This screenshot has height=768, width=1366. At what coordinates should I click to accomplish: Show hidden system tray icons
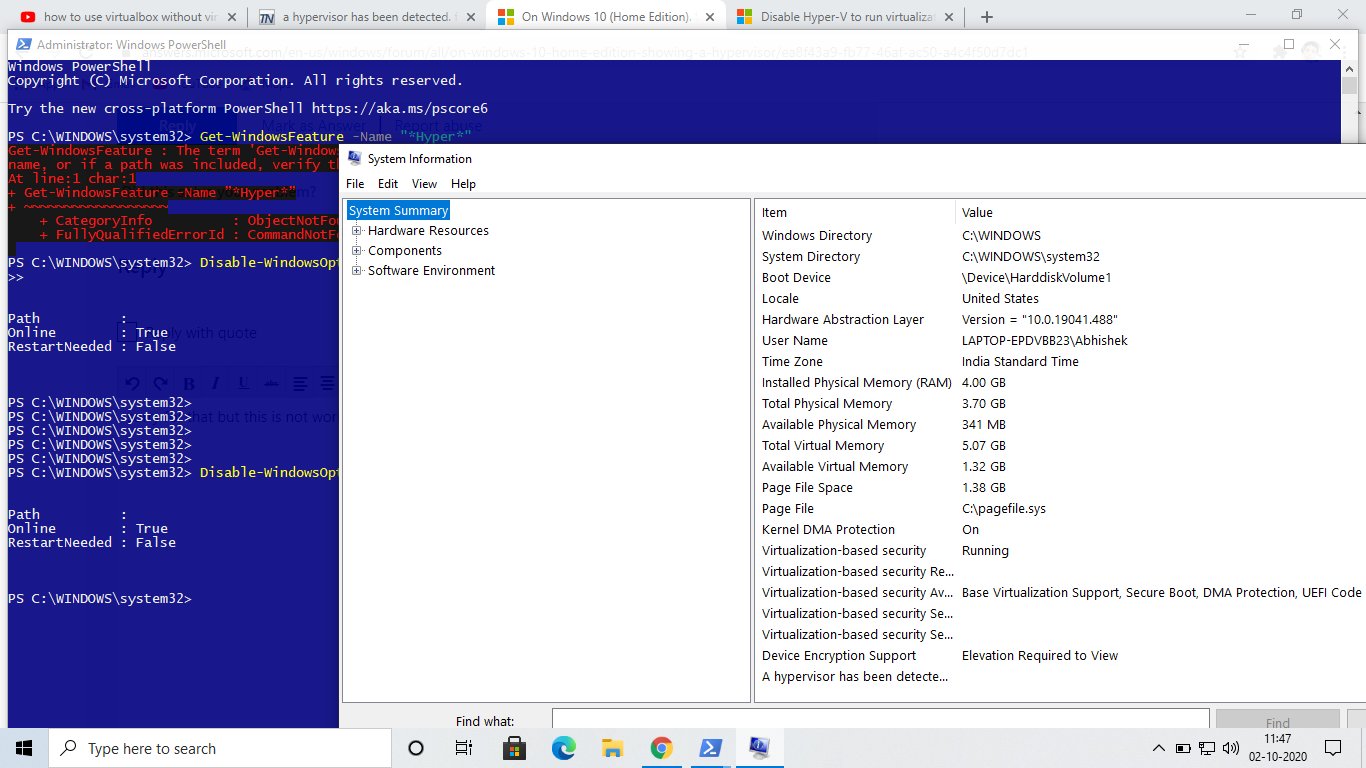point(1159,748)
